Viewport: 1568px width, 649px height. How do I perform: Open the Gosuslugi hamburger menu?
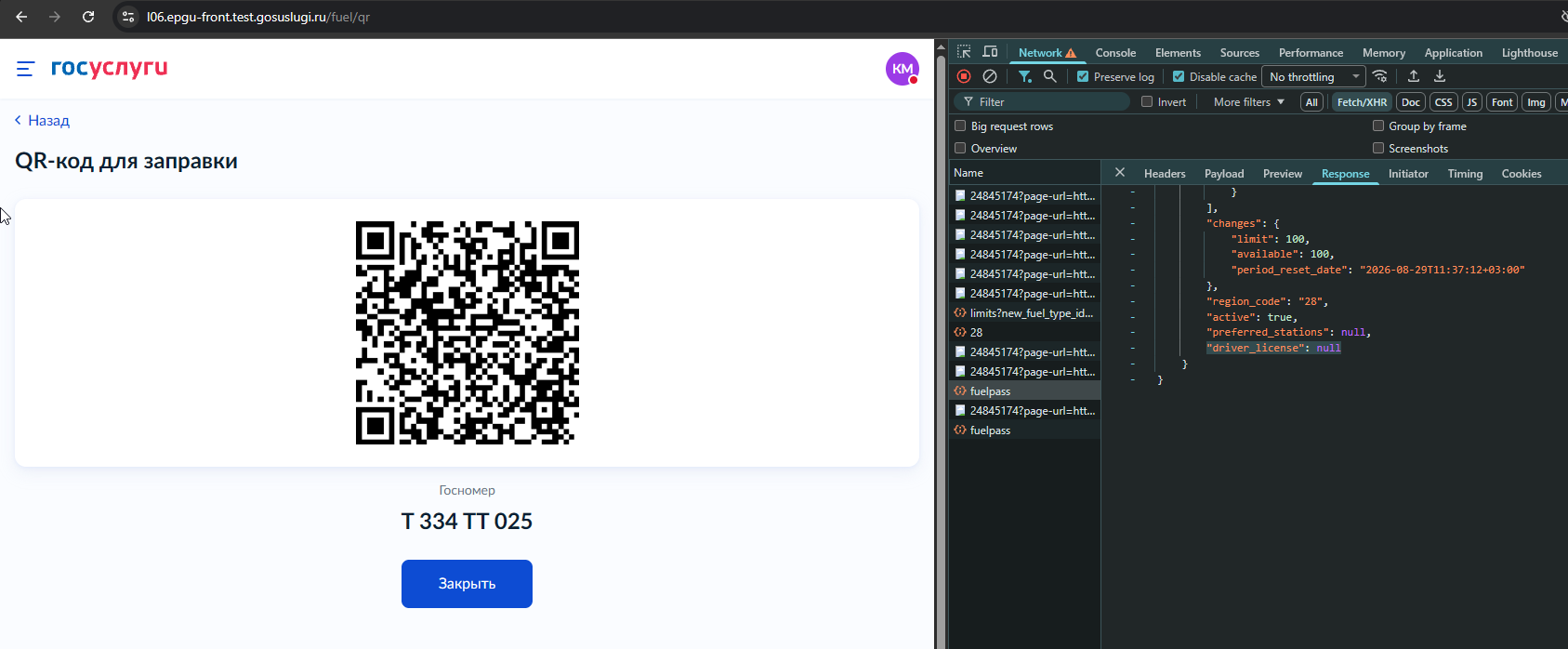[25, 69]
